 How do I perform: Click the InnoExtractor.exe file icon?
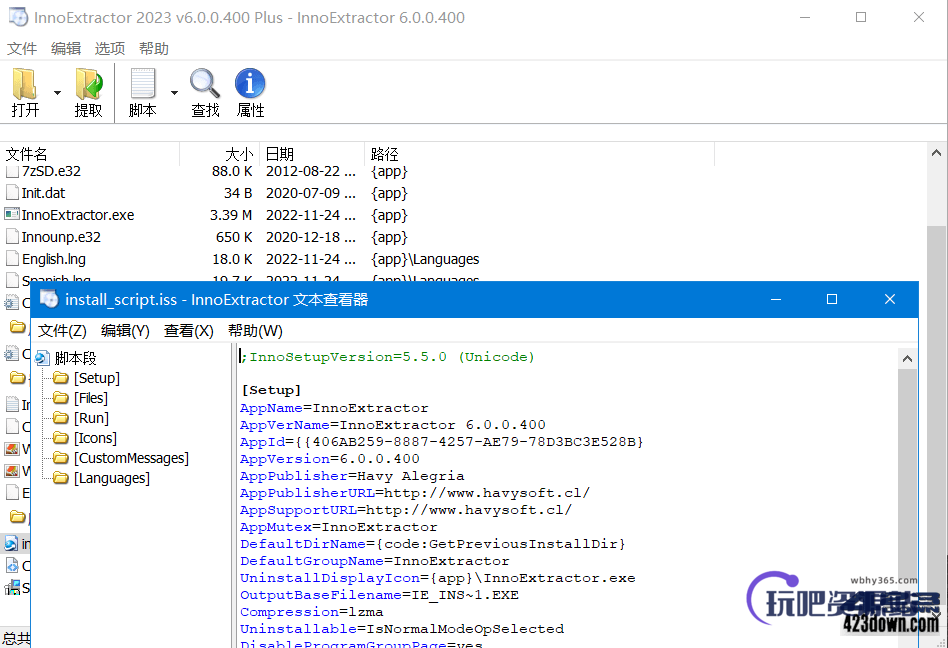[12, 215]
